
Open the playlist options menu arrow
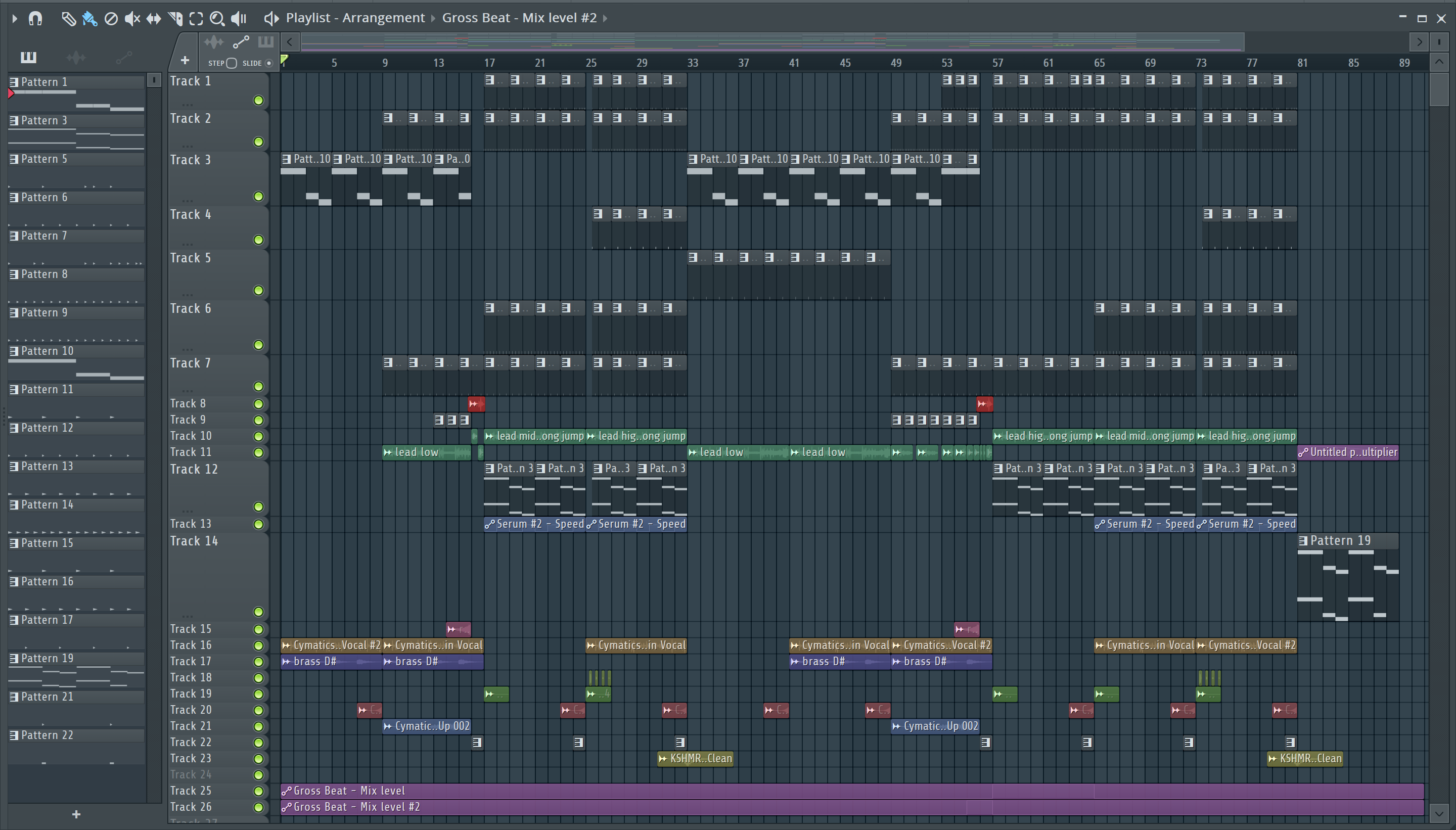click(14, 18)
